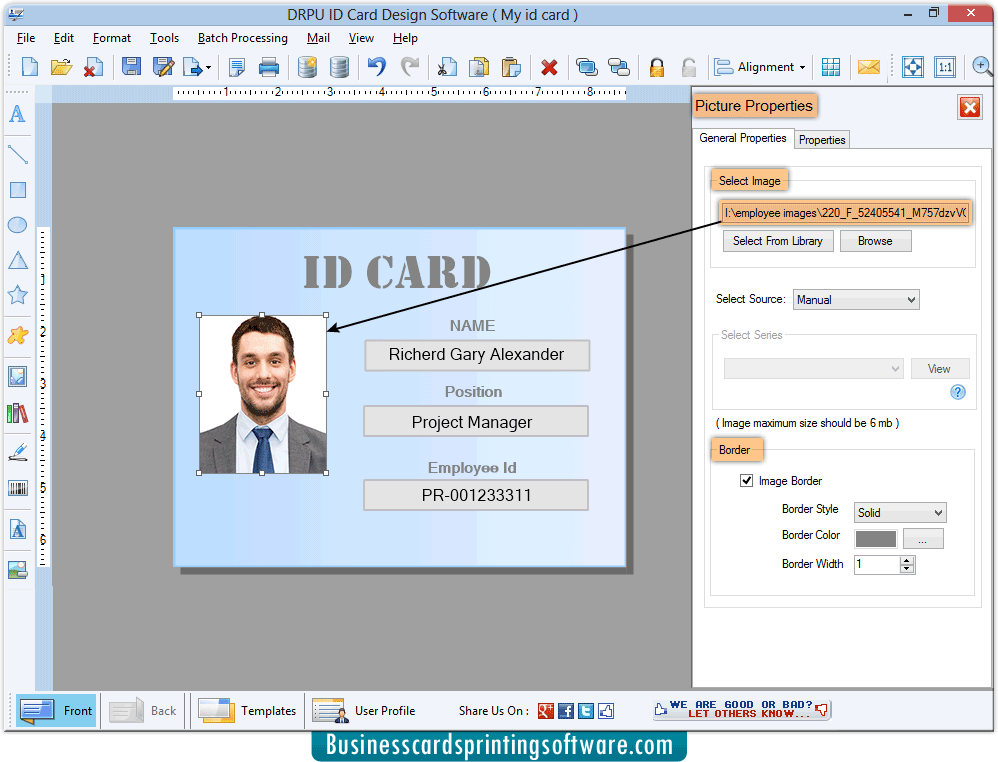Click the Unlock padlock icon
998x762 pixels.
(689, 67)
